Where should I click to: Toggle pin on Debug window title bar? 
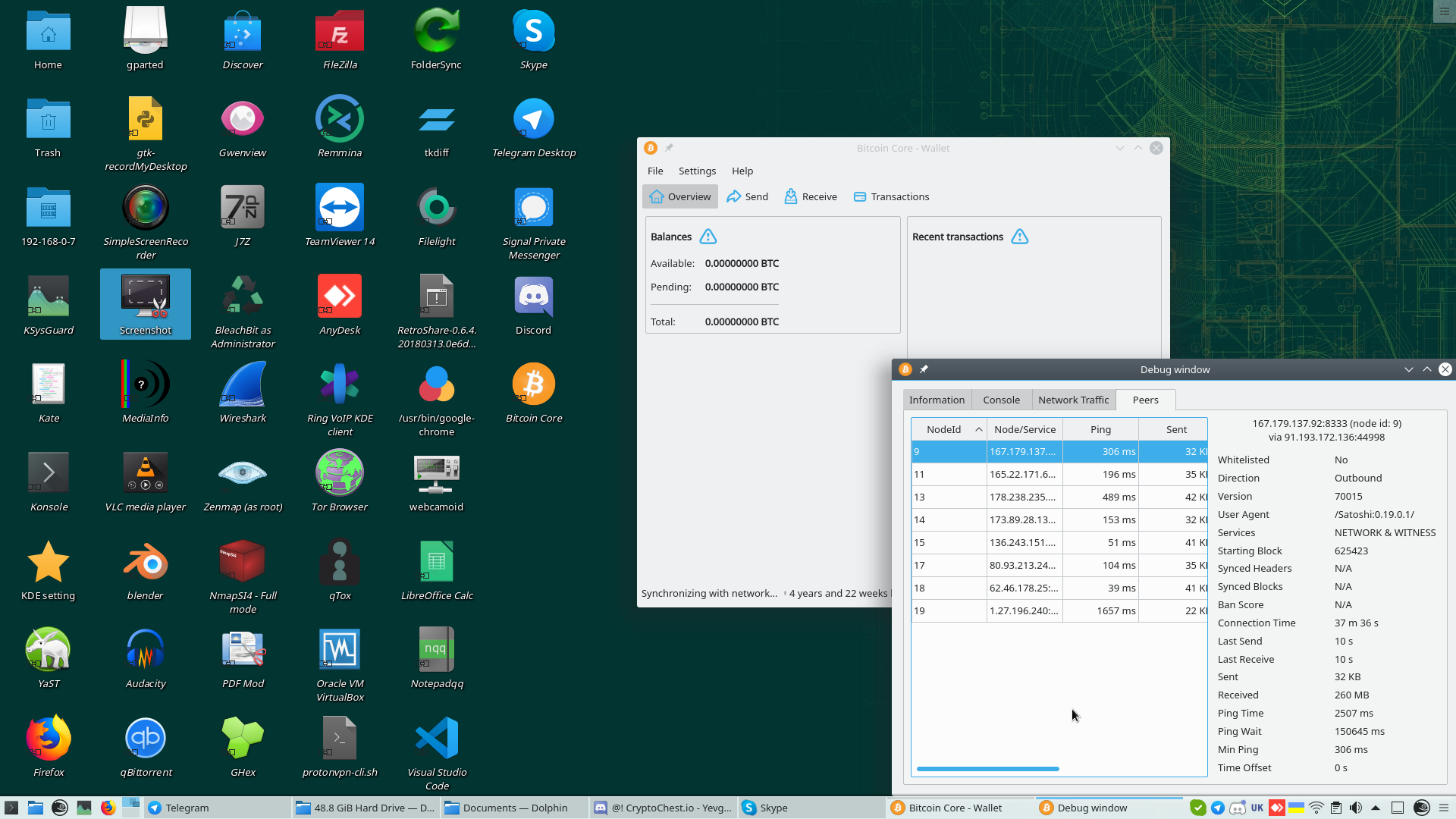[x=924, y=369]
